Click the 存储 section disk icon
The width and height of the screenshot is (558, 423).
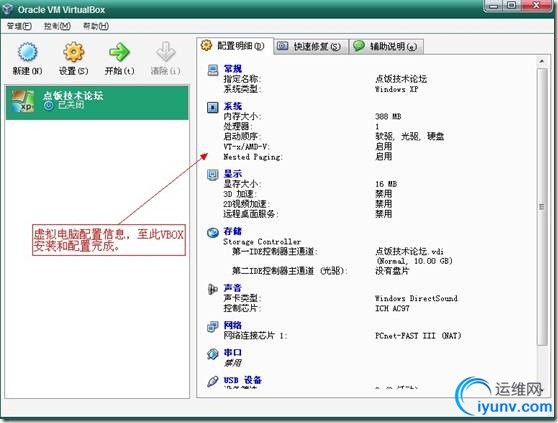coord(213,232)
